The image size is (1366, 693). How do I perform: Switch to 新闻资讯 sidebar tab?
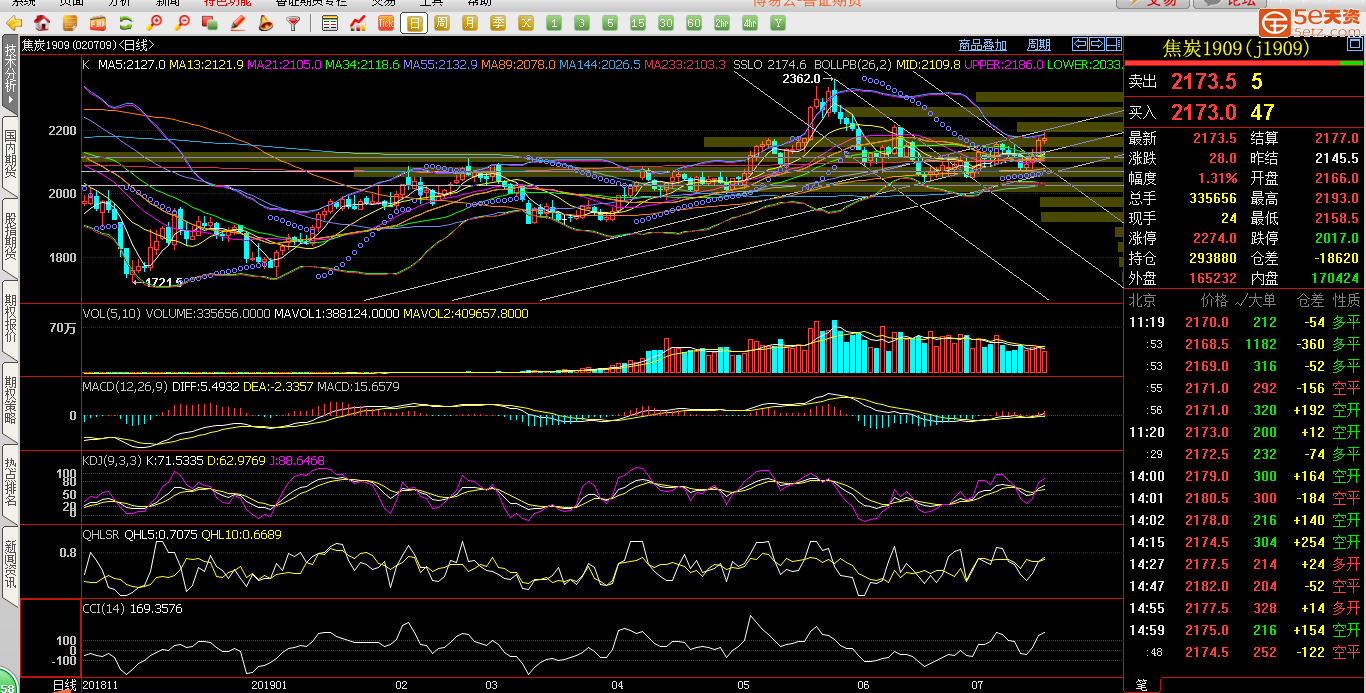click(x=10, y=565)
